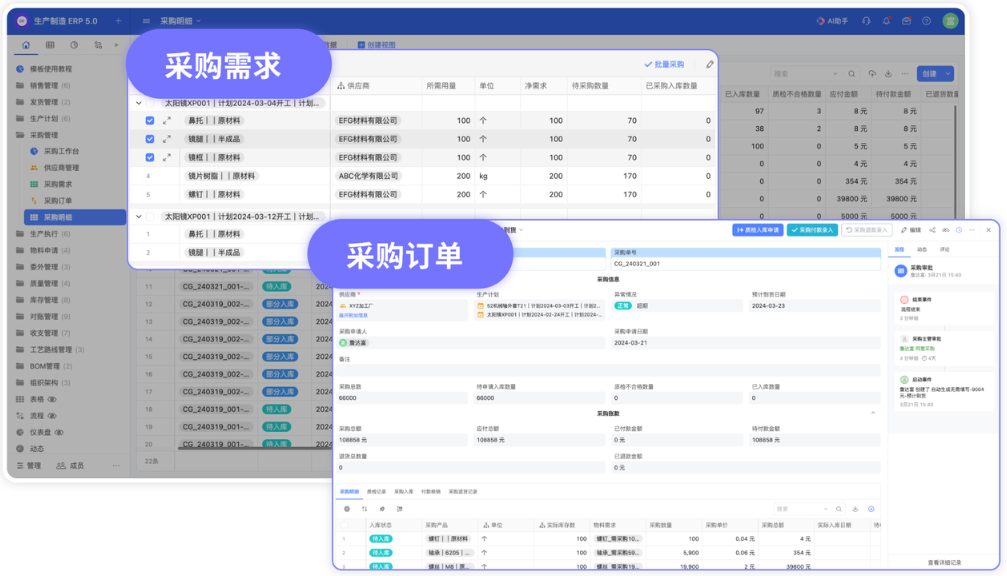Toggle the hamburger menu beside 采购明细 title

pos(146,21)
